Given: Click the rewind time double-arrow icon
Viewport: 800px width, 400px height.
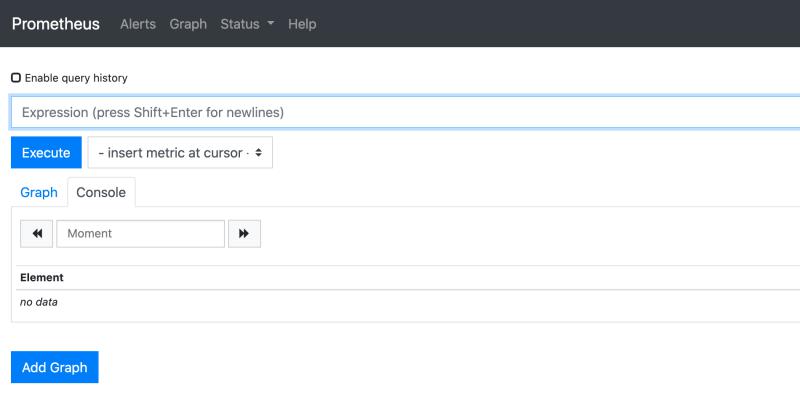Looking at the screenshot, I should (x=37, y=234).
